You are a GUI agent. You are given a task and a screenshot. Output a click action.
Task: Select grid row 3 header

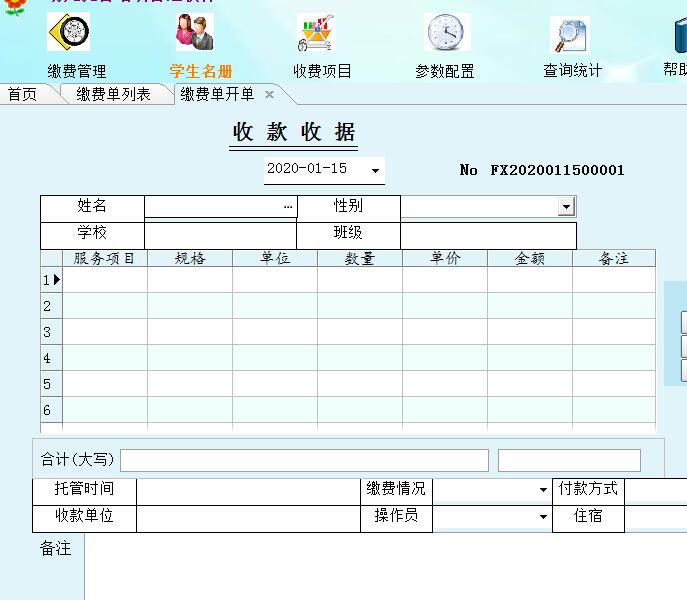coord(51,332)
